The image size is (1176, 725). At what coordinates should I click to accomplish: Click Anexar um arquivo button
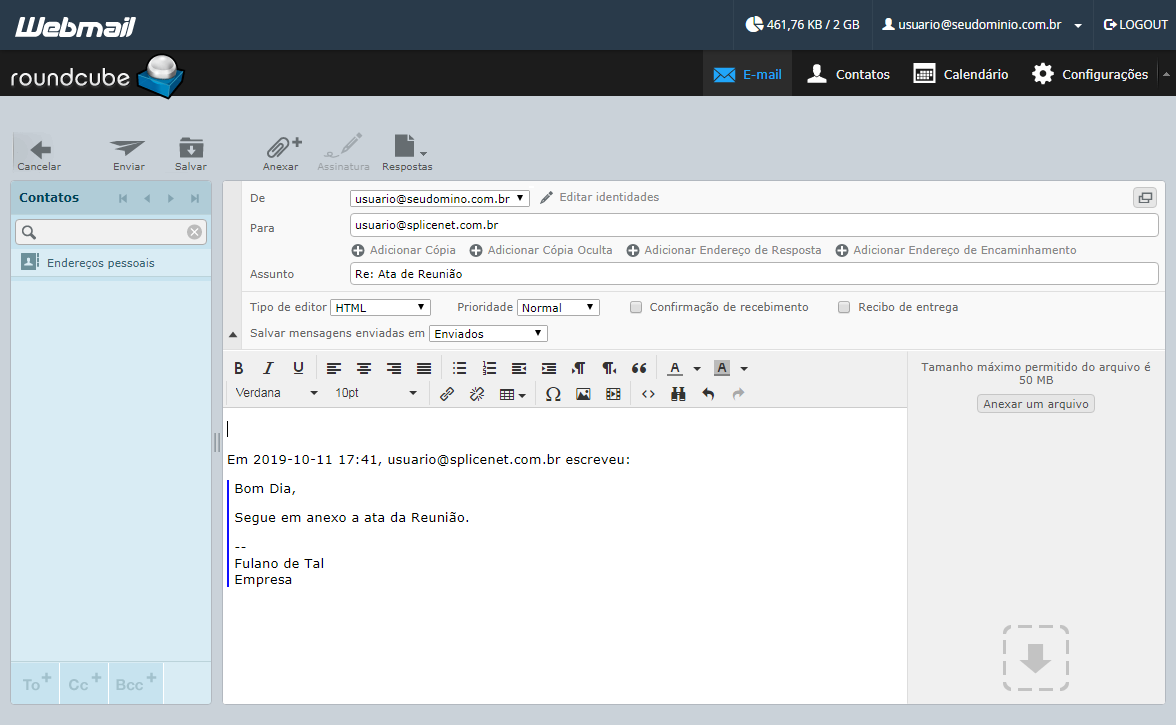(1036, 404)
